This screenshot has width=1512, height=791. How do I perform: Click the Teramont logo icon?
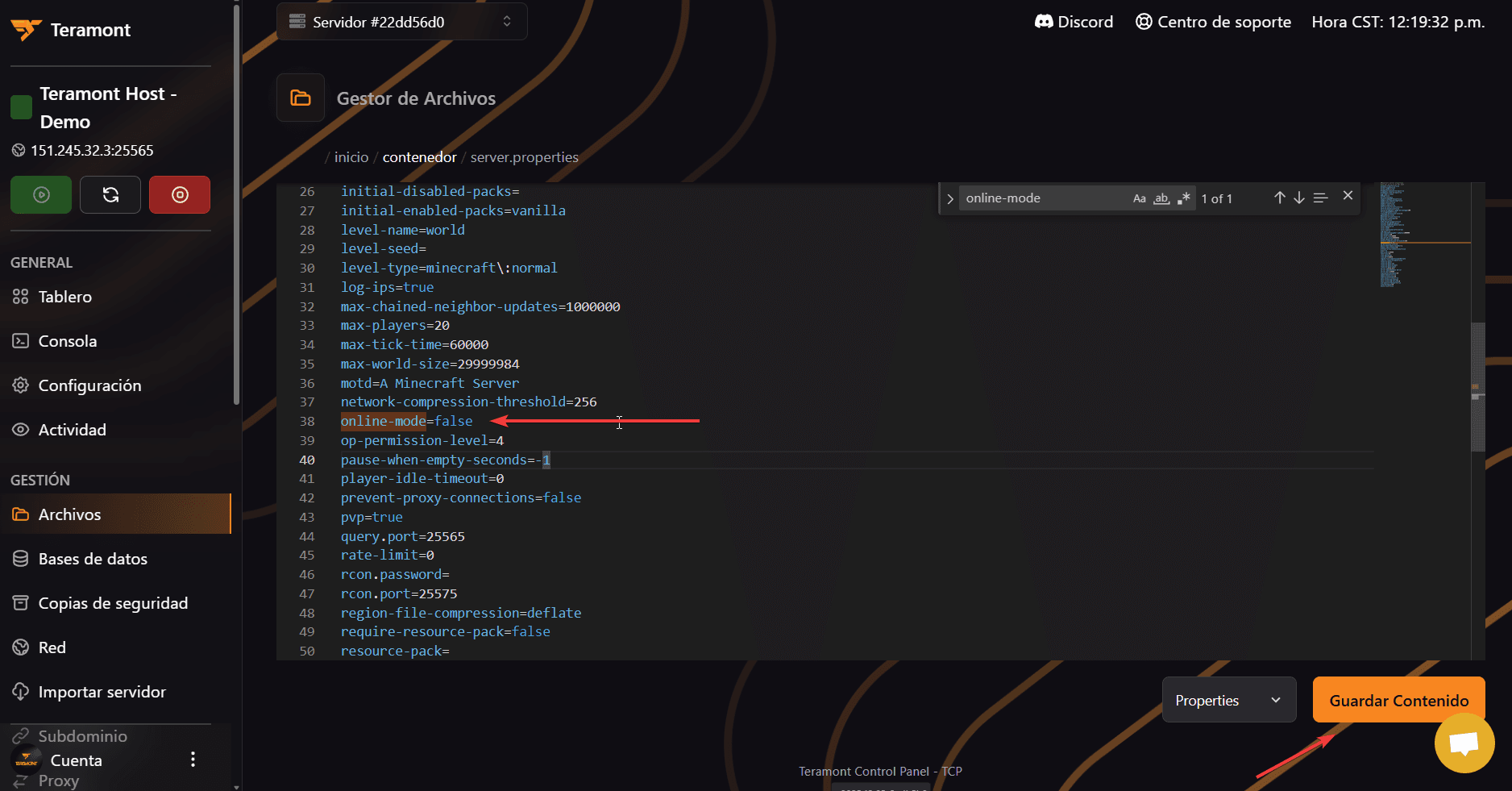pos(26,30)
